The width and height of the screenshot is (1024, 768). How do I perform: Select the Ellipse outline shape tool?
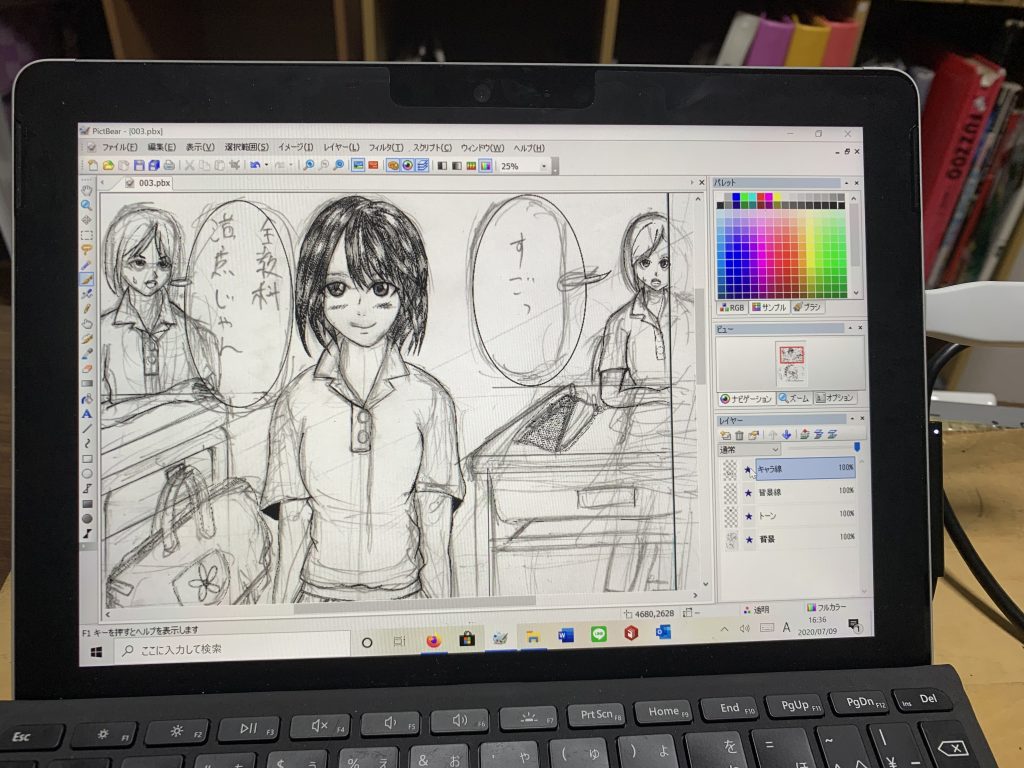[x=86, y=472]
